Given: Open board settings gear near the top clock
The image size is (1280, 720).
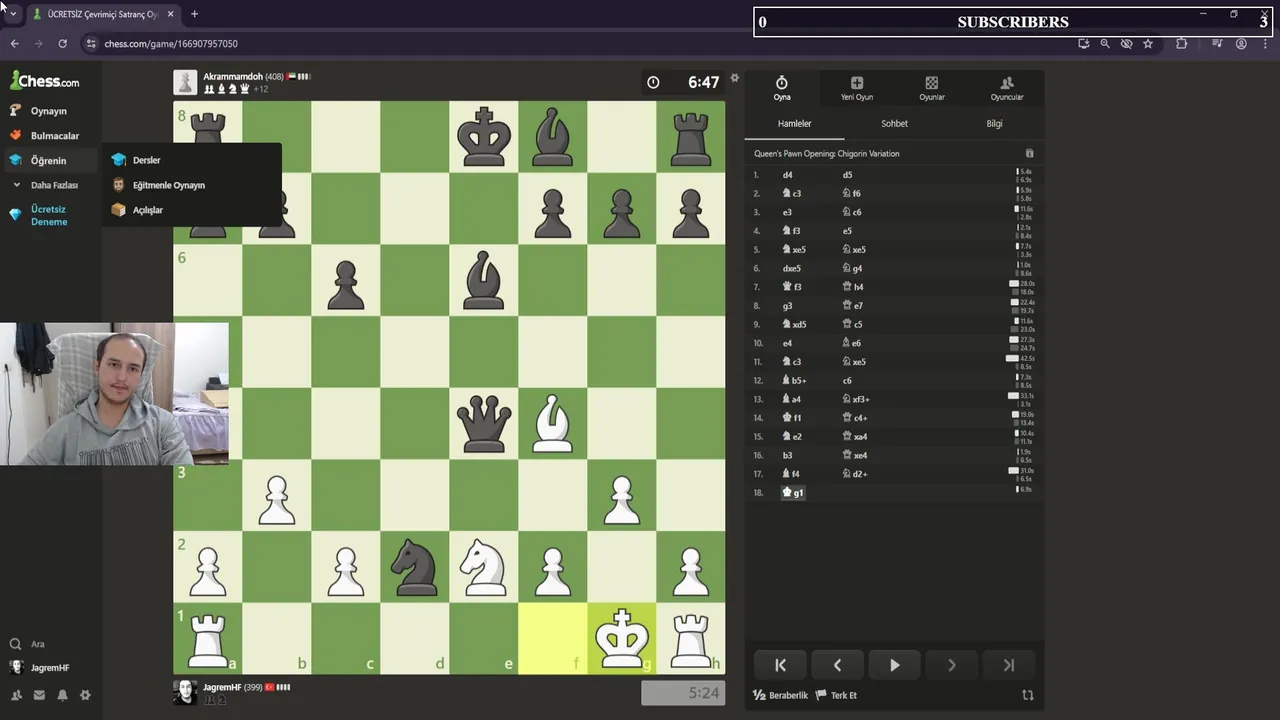Looking at the screenshot, I should pos(735,78).
